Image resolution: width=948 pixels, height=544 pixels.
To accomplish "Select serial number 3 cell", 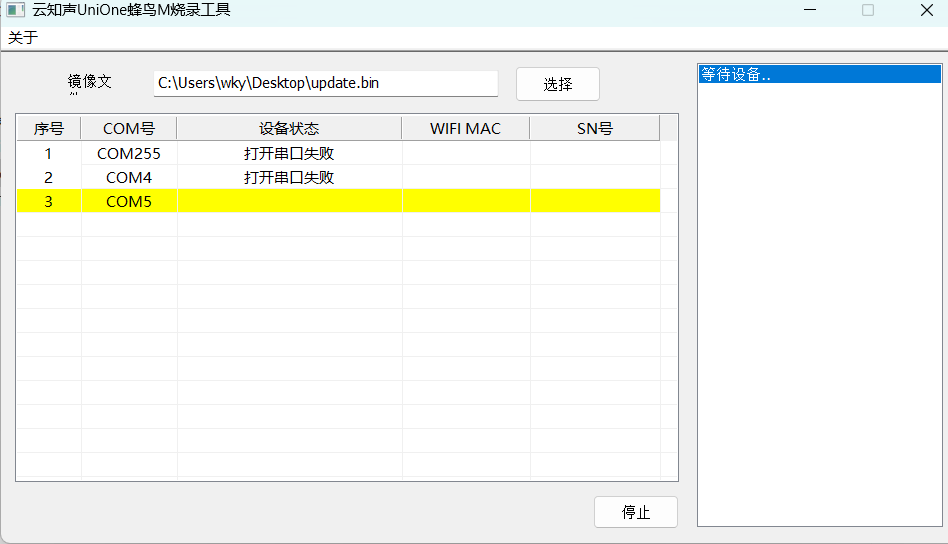I will [48, 201].
